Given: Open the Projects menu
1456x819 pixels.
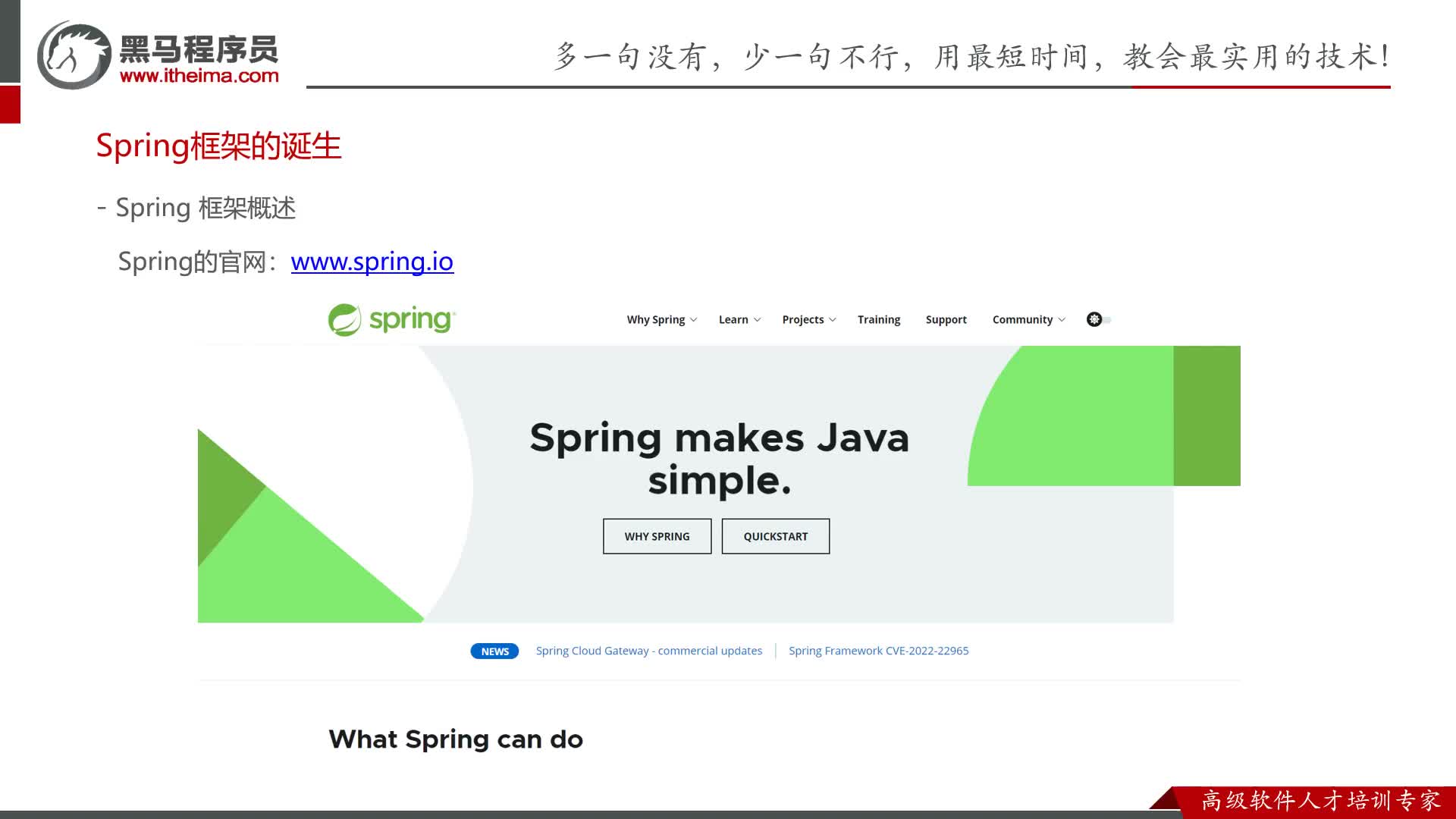Looking at the screenshot, I should point(809,320).
